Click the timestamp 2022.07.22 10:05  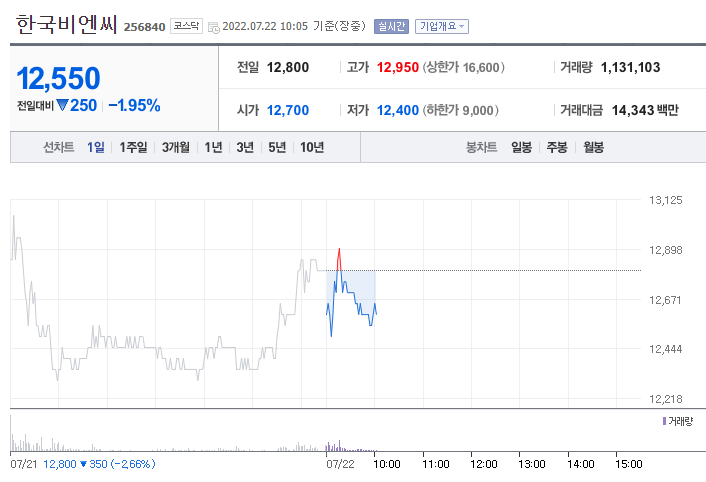[265, 26]
